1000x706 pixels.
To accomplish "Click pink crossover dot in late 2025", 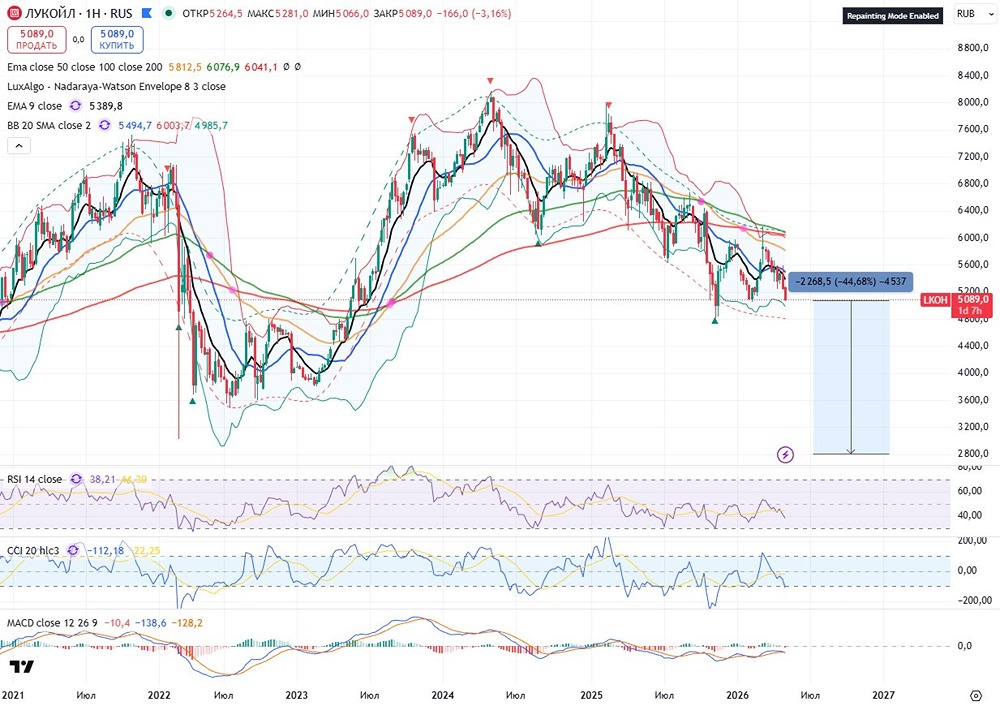I will [x=702, y=202].
